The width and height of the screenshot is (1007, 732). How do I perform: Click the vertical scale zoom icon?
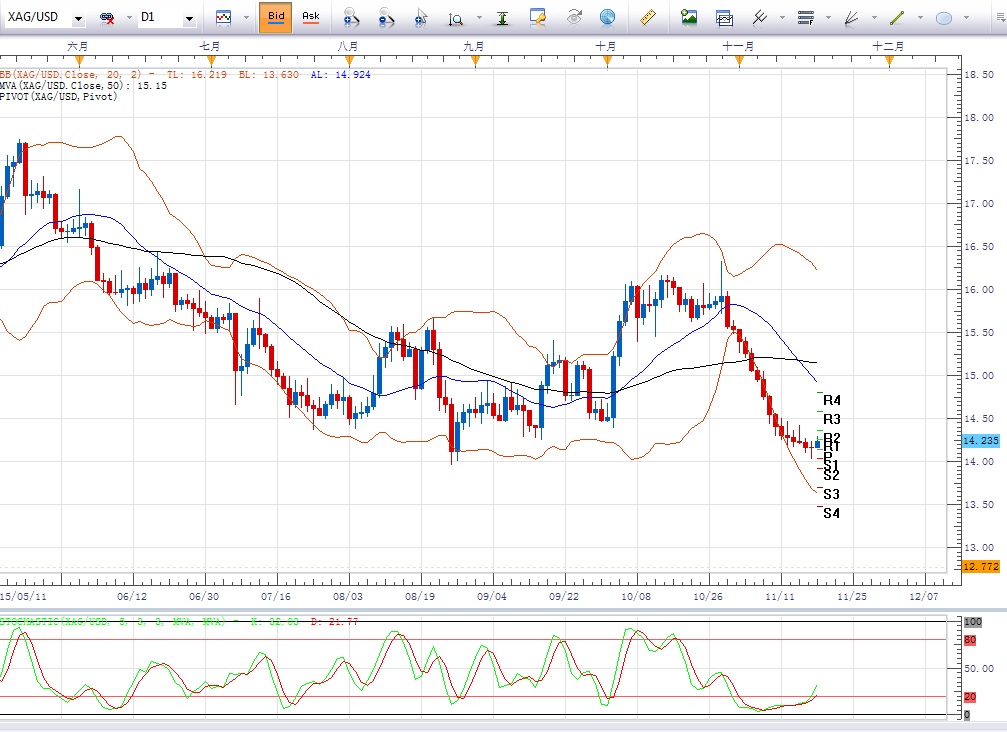click(456, 19)
